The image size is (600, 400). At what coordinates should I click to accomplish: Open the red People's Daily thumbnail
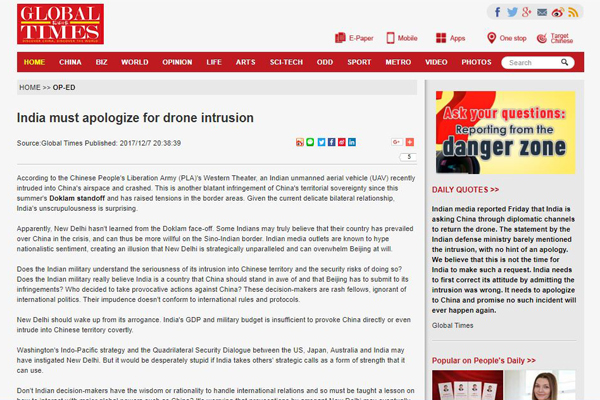click(468, 385)
